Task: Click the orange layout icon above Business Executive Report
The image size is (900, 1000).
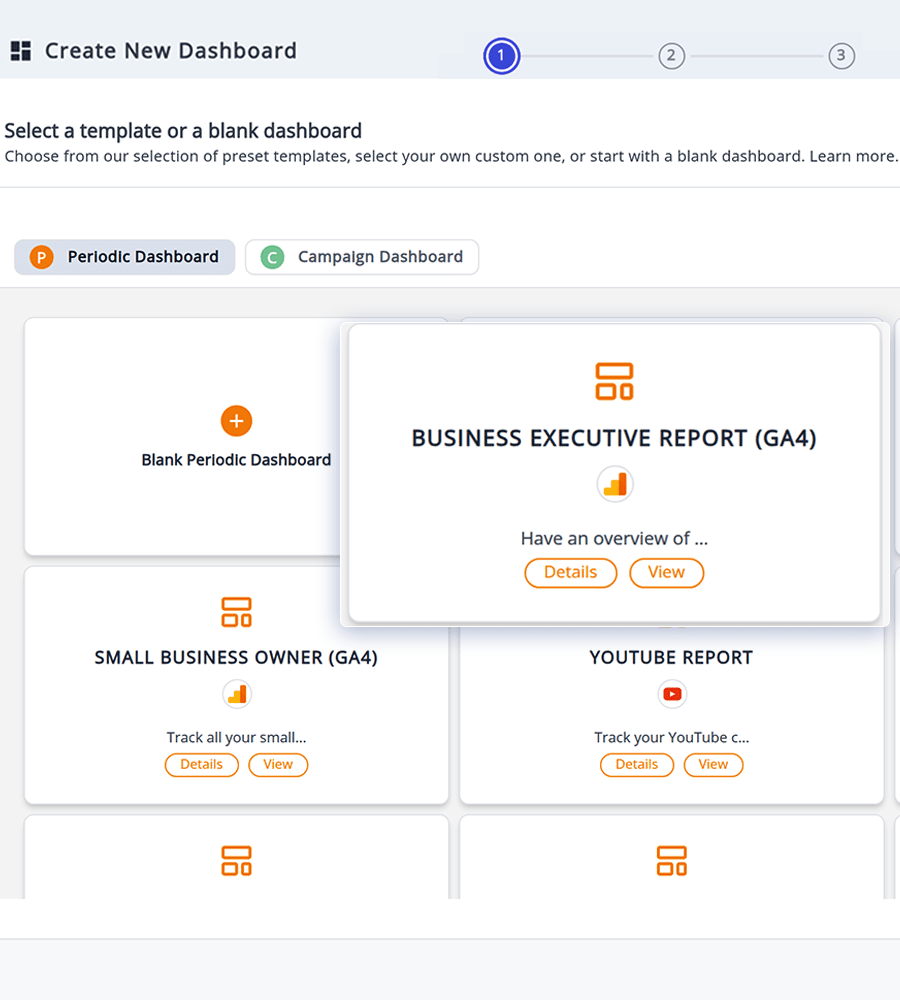Action: (x=614, y=381)
